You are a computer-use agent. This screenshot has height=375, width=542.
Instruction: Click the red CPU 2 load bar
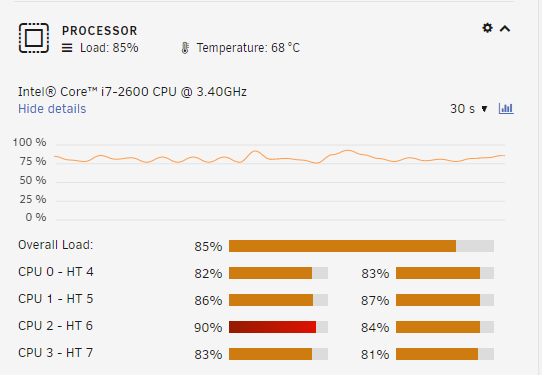click(278, 327)
